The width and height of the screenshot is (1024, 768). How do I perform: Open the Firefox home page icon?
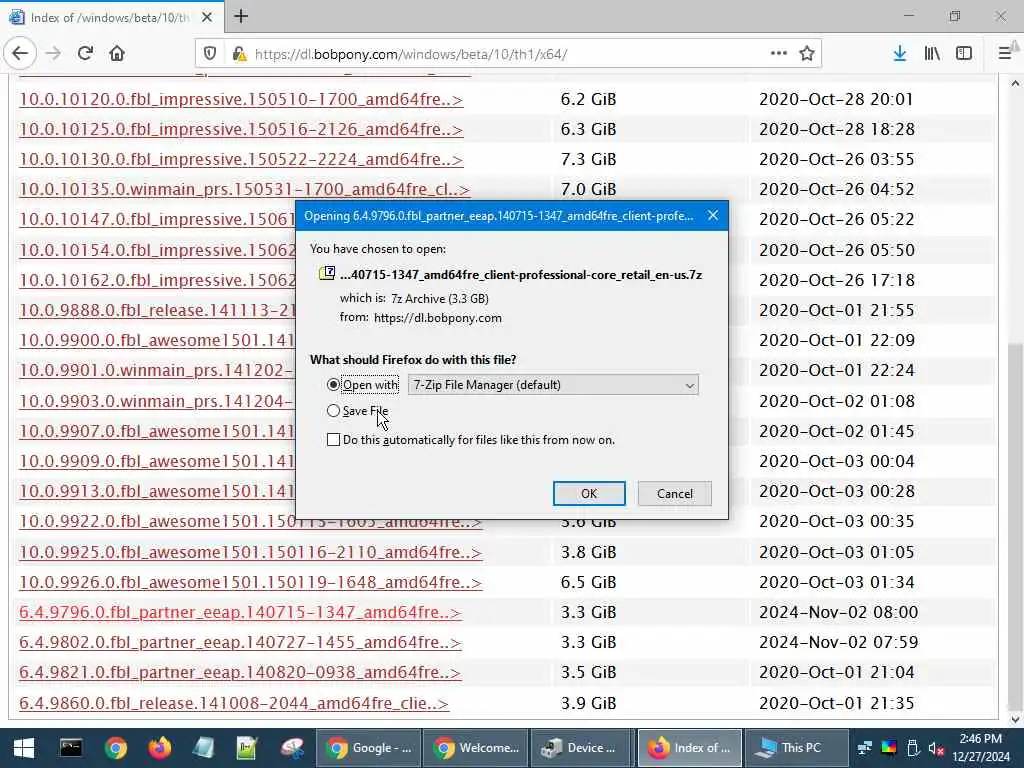[x=117, y=54]
